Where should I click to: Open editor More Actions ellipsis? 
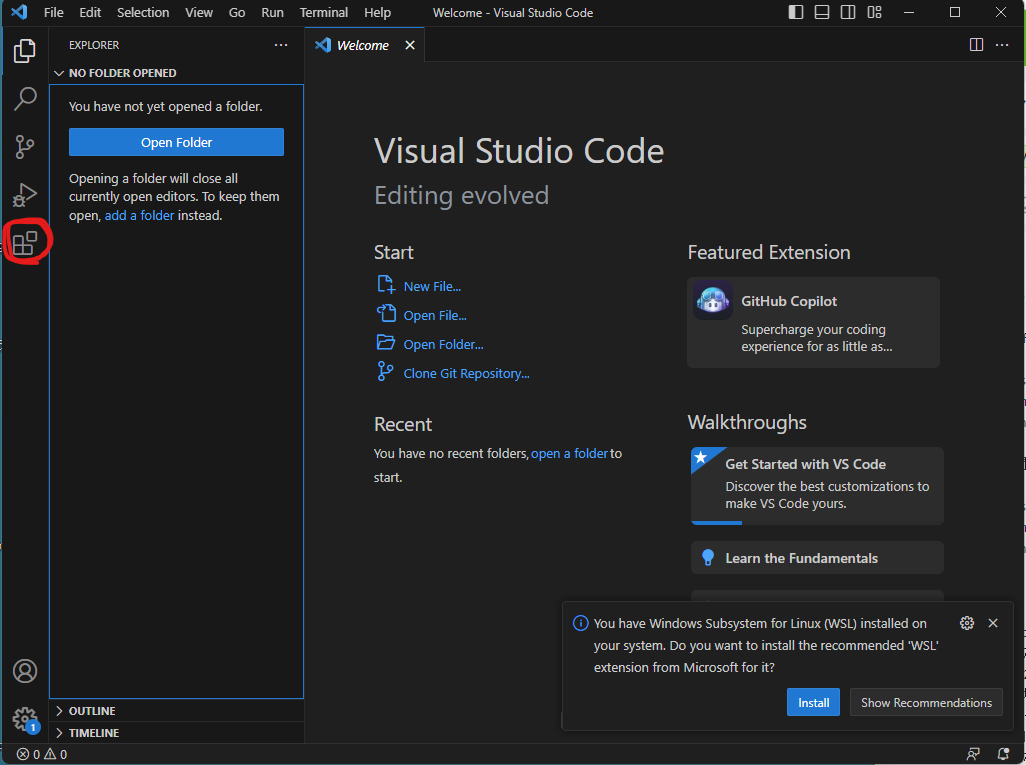pyautogui.click(x=1002, y=44)
